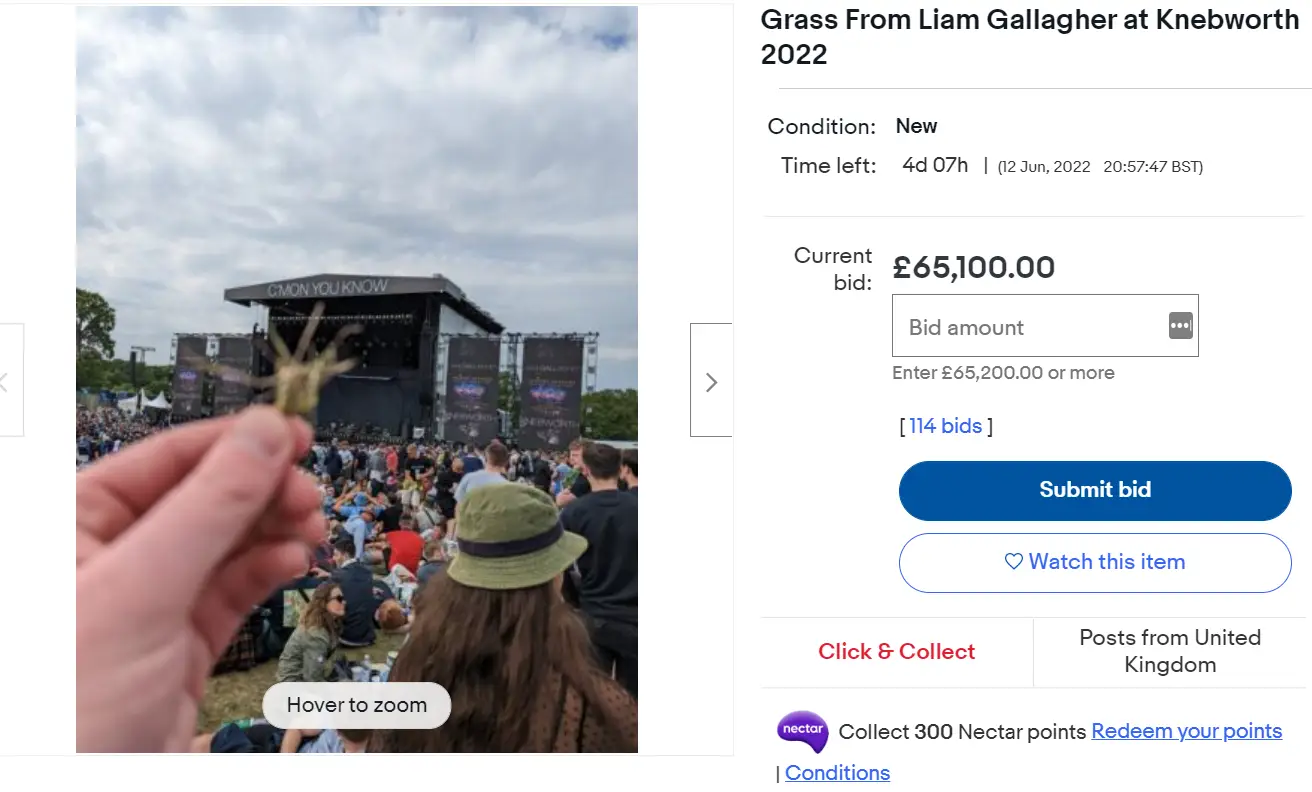Image resolution: width=1312 pixels, height=792 pixels.
Task: Click the purple Nectar logo
Action: (802, 731)
